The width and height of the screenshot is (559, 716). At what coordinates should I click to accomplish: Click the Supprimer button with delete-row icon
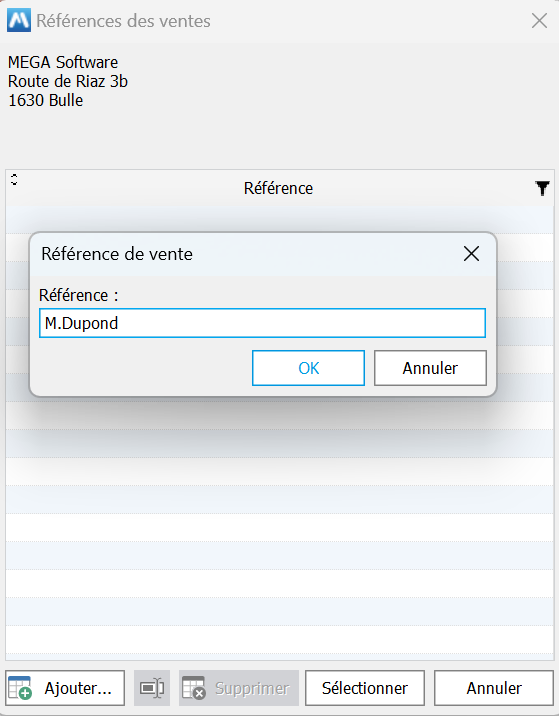[x=239, y=688]
